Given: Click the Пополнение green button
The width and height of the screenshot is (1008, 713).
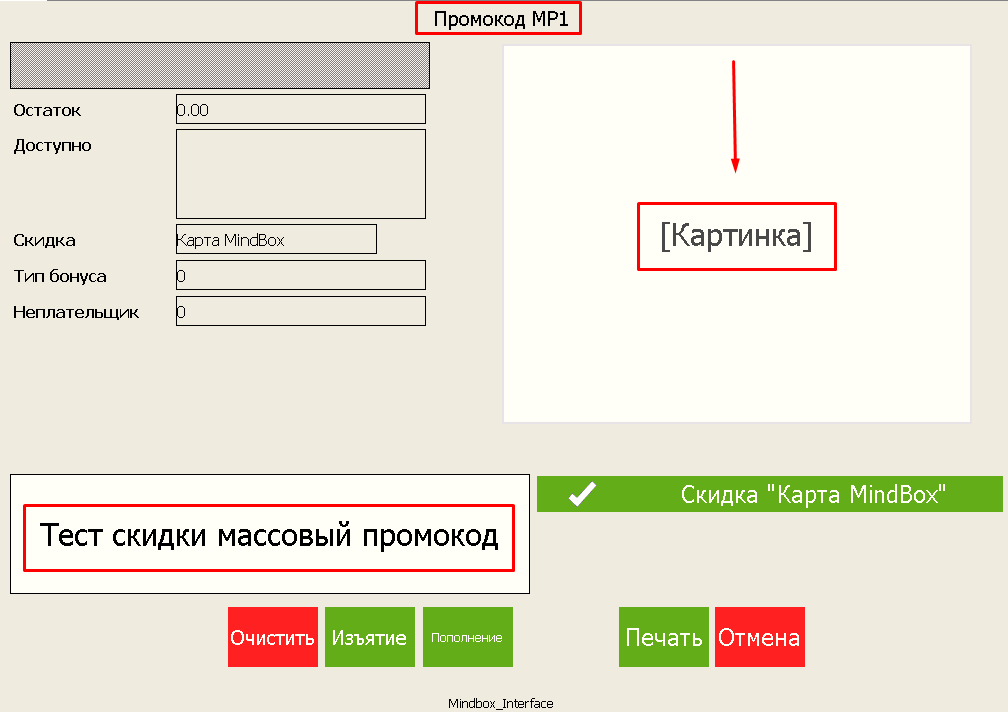Looking at the screenshot, I should (467, 637).
